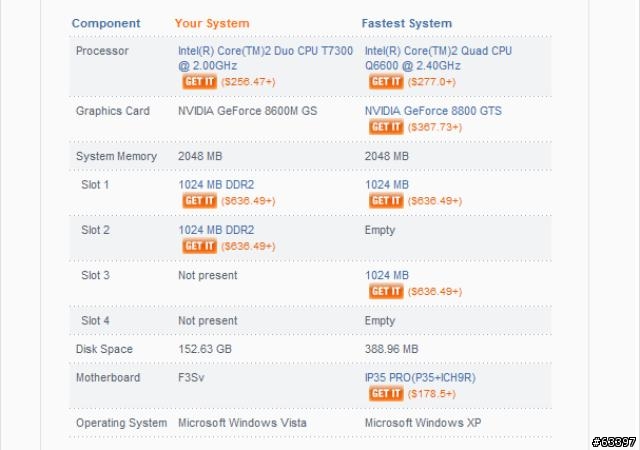Click the 388.96 MB disk space value
This screenshot has width=640, height=450.
tap(391, 349)
